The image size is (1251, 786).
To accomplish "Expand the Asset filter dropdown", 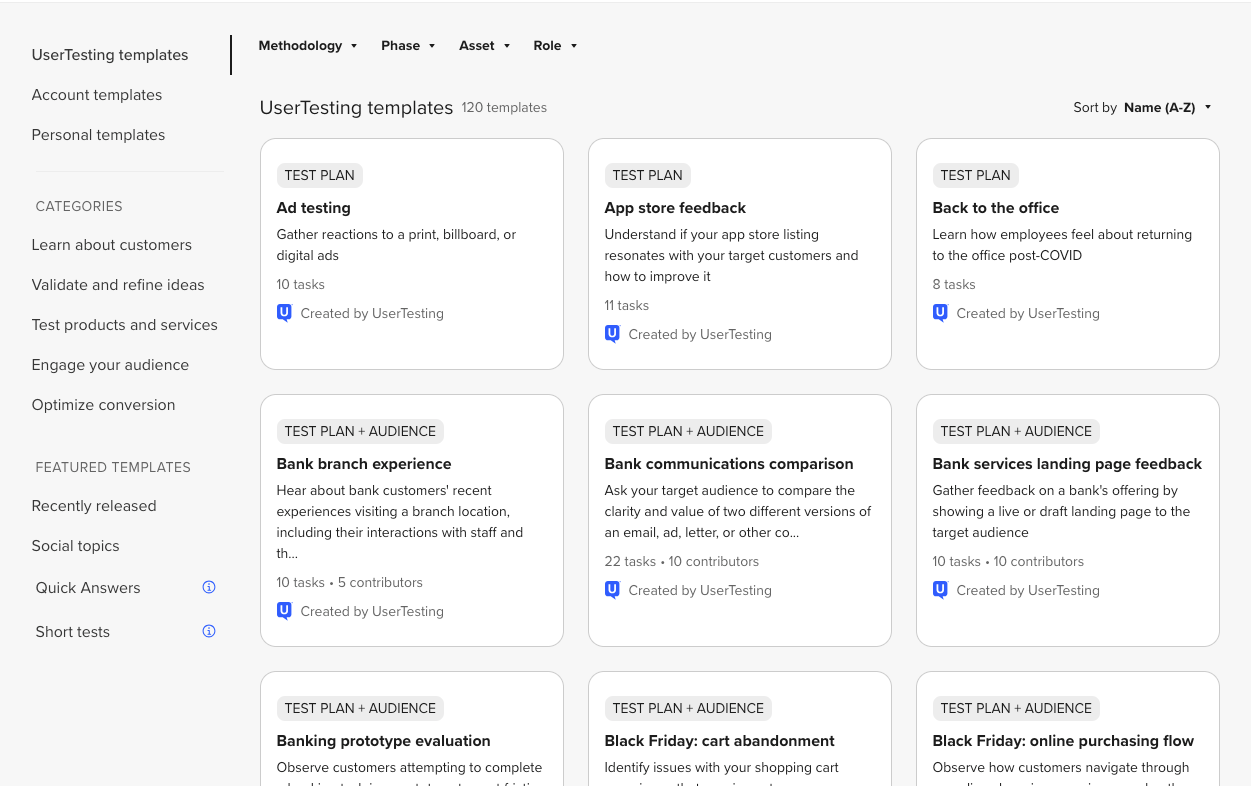I will coord(485,45).
